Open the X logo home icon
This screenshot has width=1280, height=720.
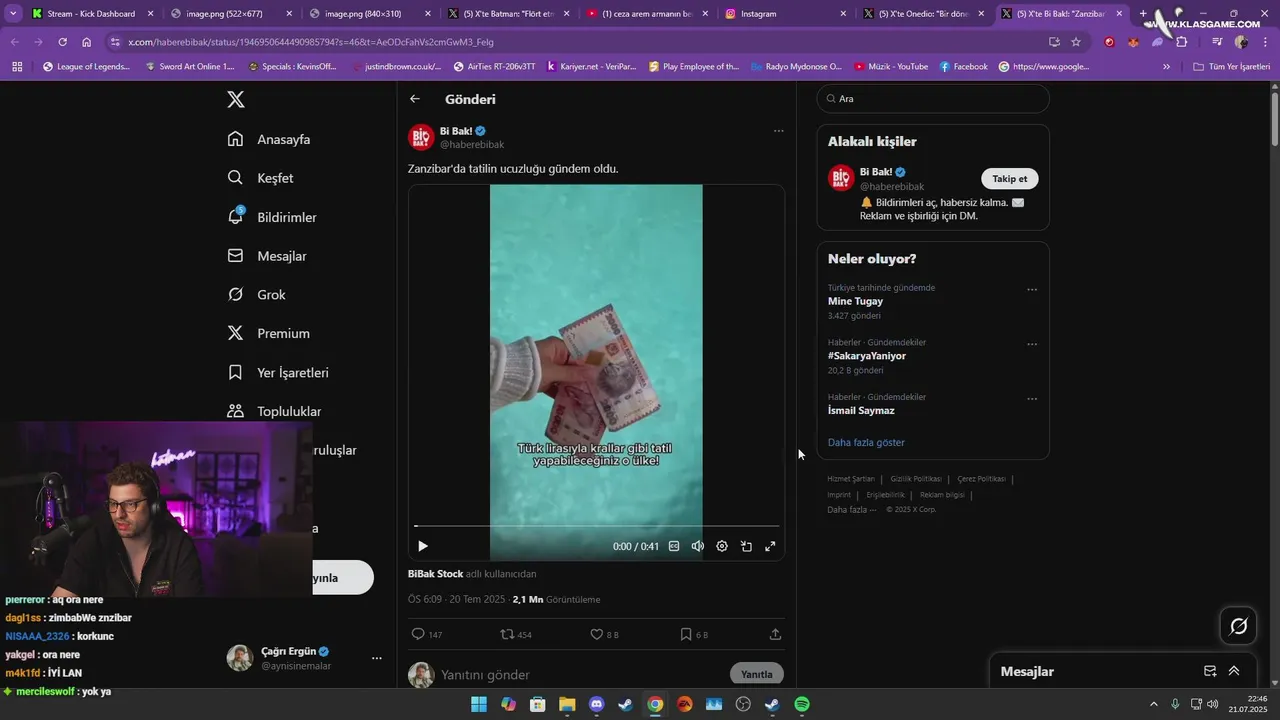pos(235,99)
